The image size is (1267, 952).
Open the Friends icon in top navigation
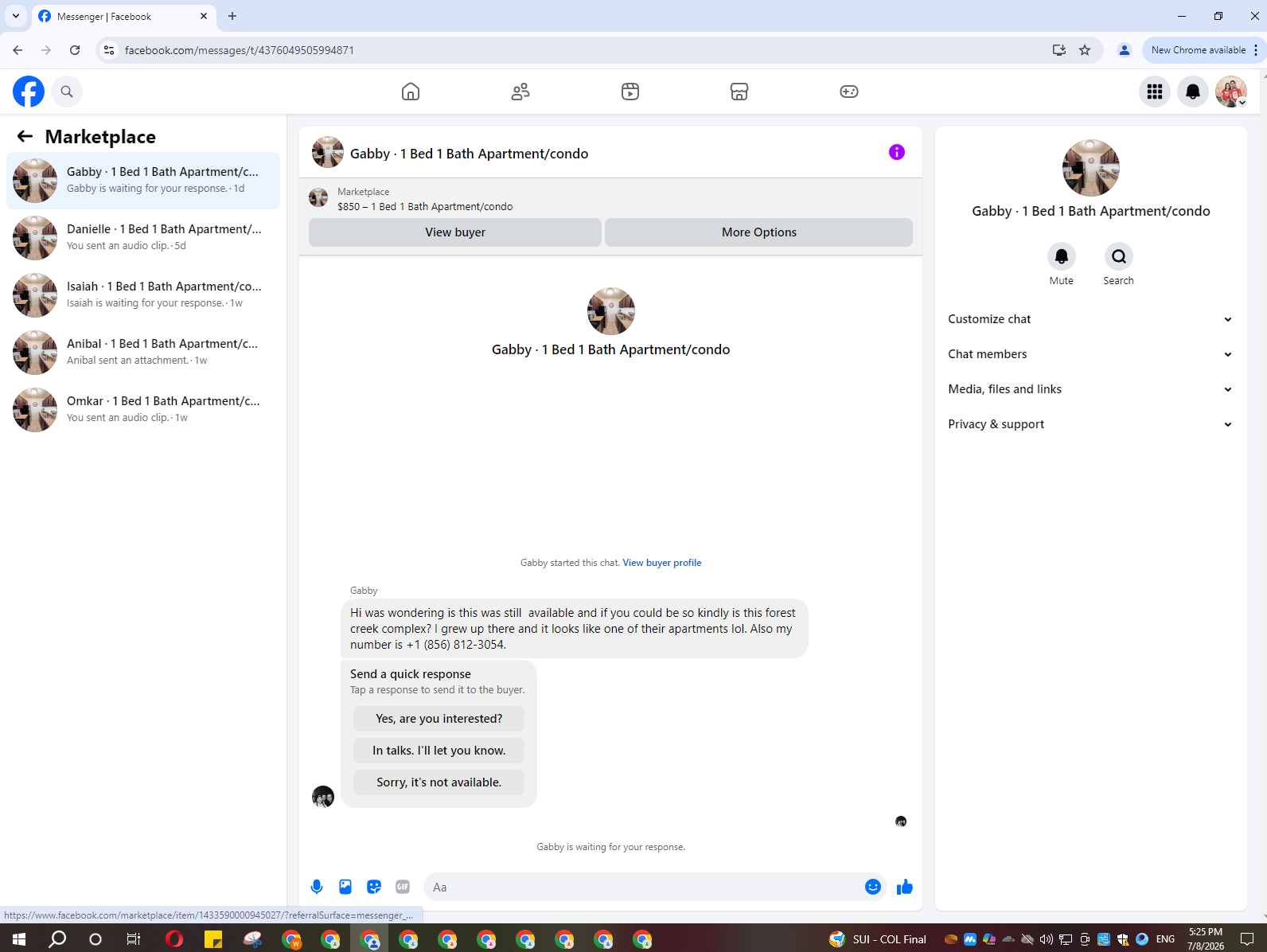click(x=520, y=92)
